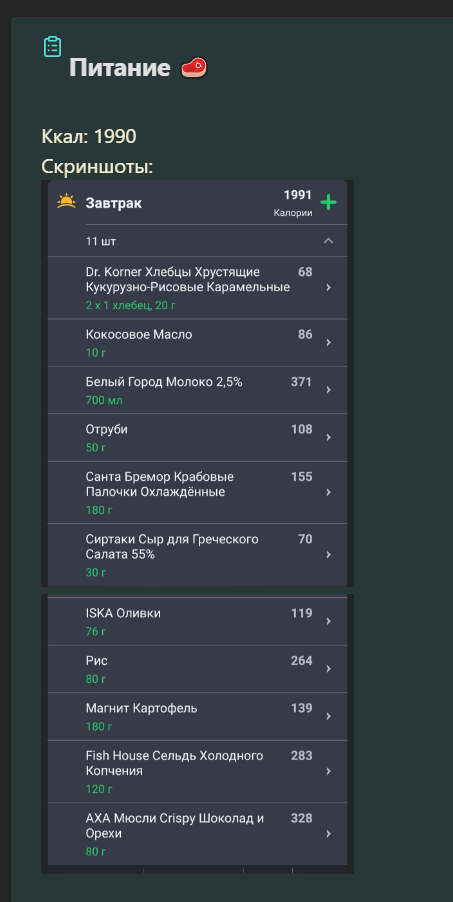Select АХА Мюсли Crispy Шоколад и Орехи
453x902 pixels.
(197, 834)
